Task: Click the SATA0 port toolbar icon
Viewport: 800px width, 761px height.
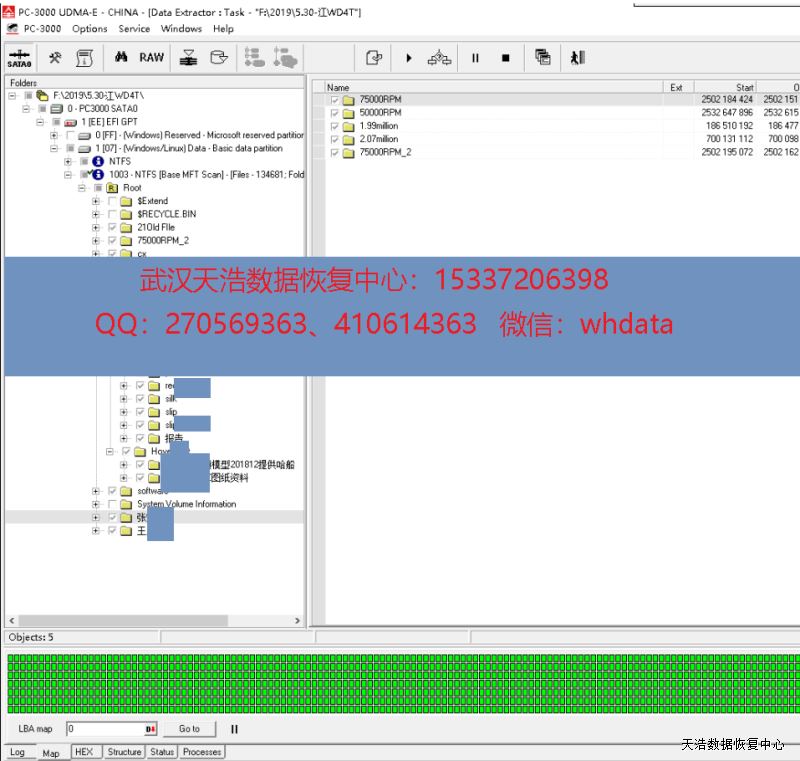Action: [19, 58]
